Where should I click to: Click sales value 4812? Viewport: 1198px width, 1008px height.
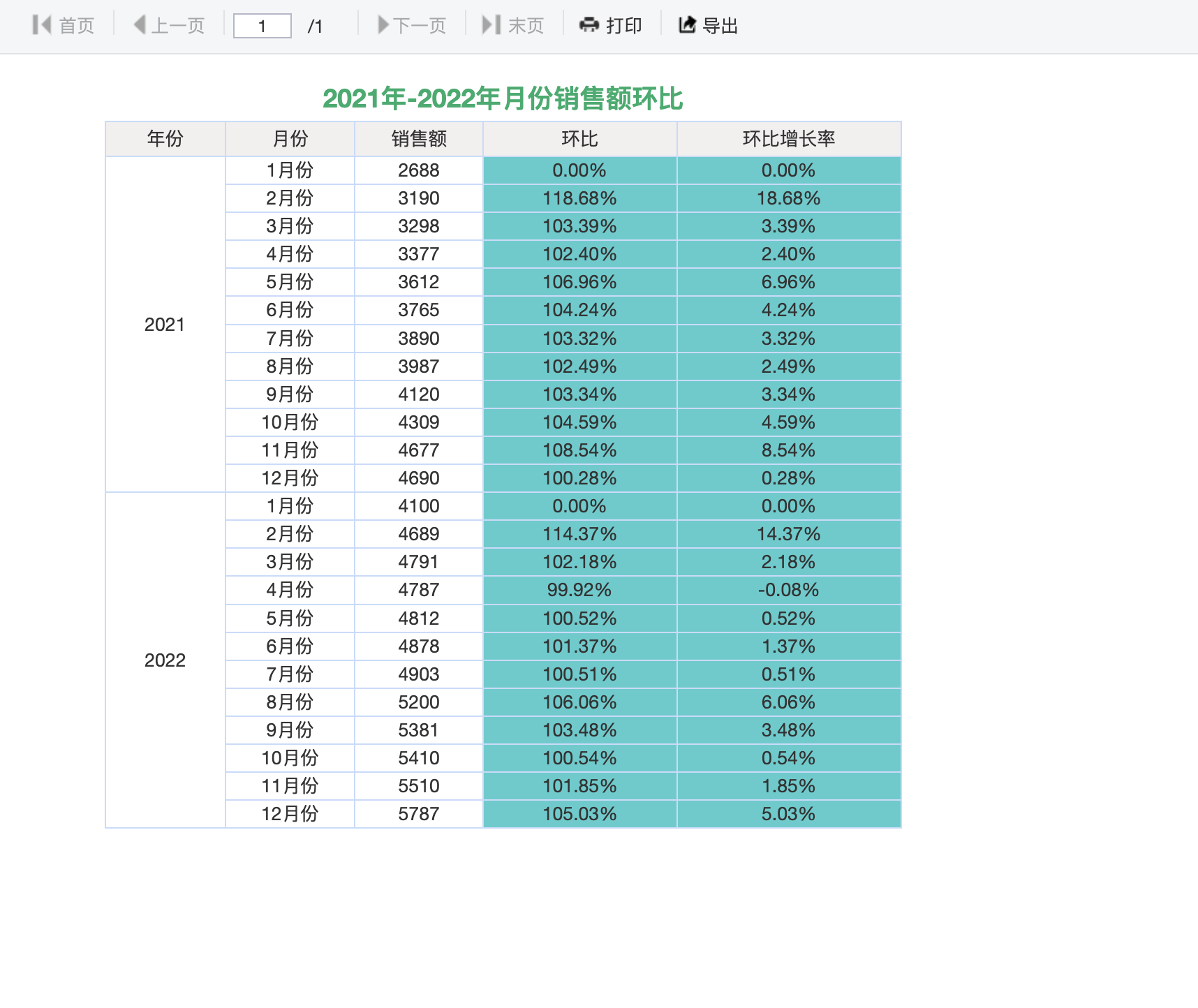(419, 618)
